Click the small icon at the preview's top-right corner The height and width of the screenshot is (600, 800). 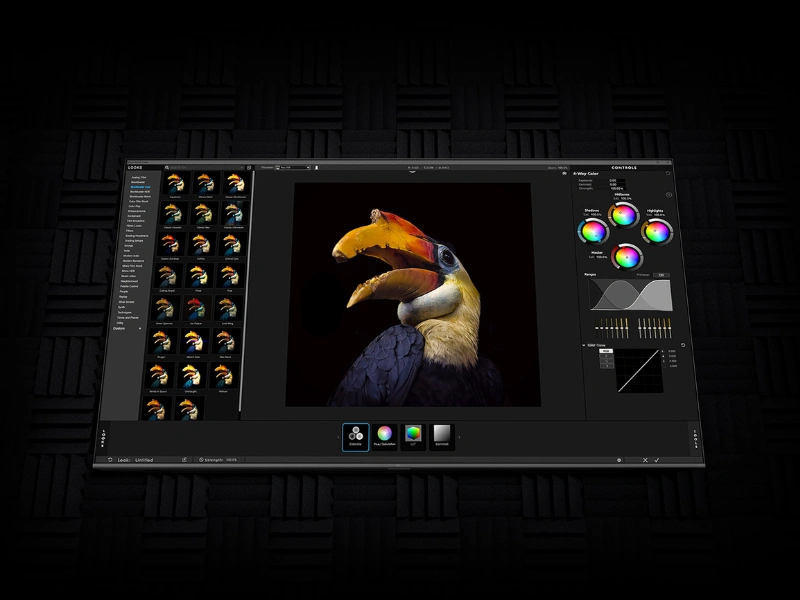click(x=564, y=173)
